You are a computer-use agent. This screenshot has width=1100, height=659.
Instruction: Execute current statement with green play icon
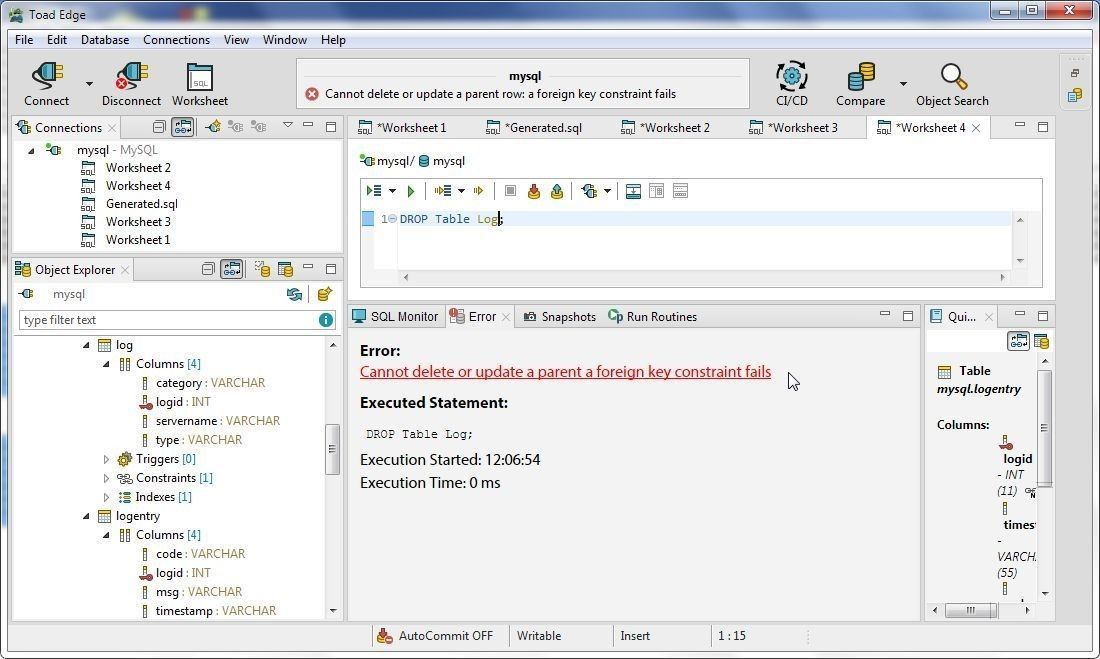[x=411, y=191]
